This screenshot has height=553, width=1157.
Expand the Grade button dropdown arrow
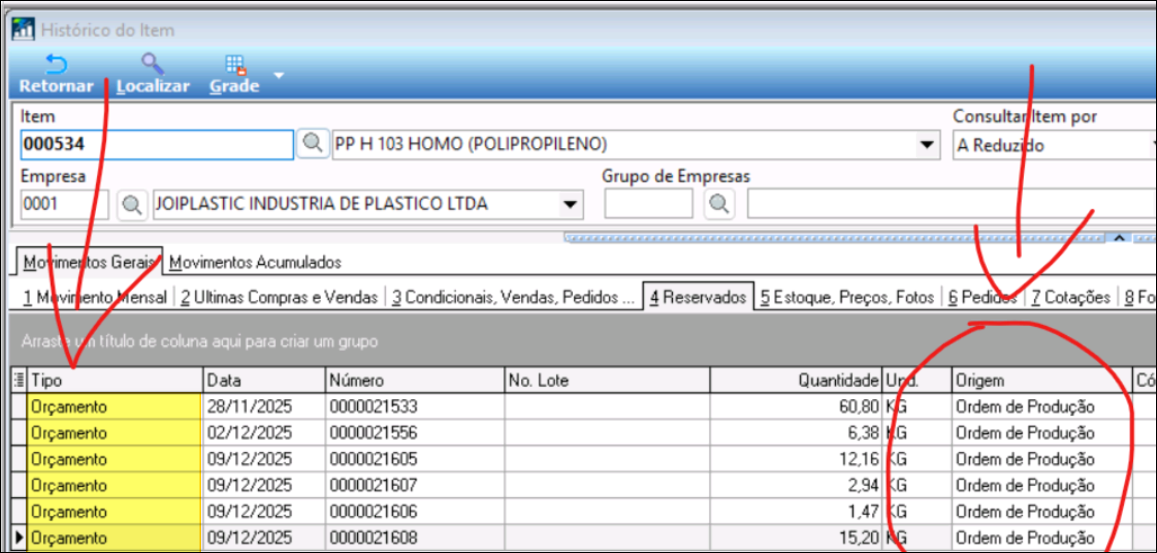pos(279,75)
